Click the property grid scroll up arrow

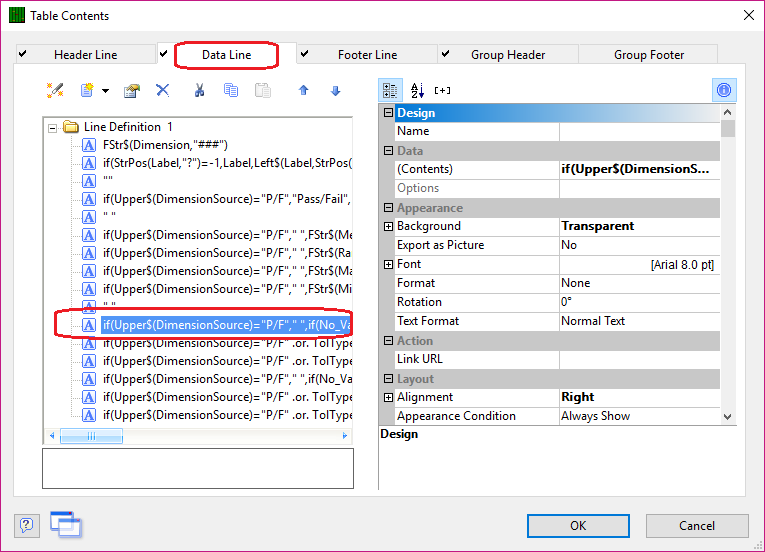(x=727, y=112)
